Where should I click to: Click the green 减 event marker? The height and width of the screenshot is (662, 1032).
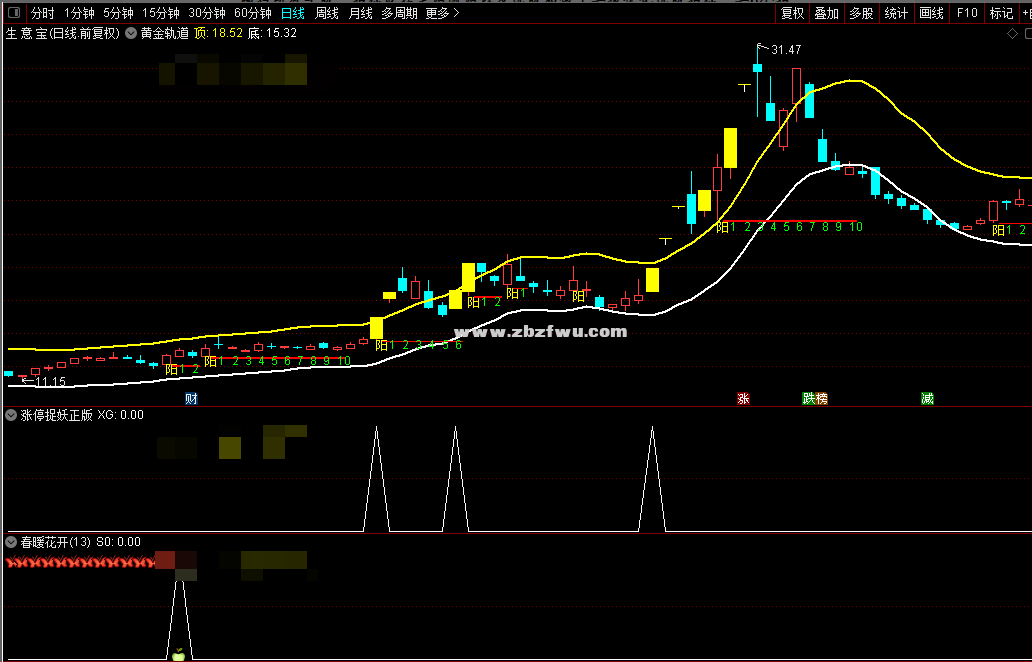click(x=927, y=398)
